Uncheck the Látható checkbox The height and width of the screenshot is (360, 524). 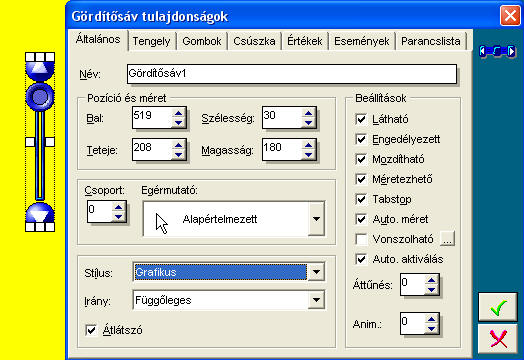tap(361, 119)
